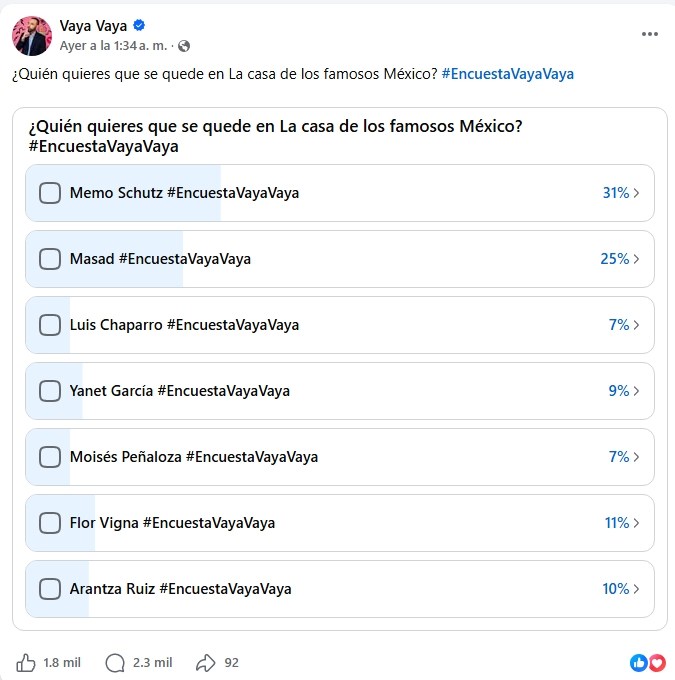Expand the 9% Yanet García results chevron
The width and height of the screenshot is (675, 680).
click(636, 391)
